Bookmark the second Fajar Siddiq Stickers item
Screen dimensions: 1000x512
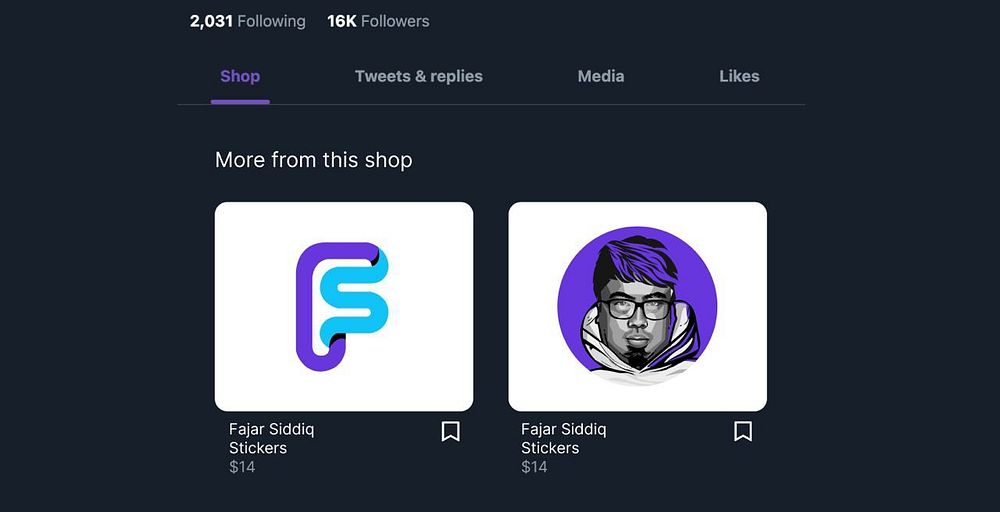[743, 431]
